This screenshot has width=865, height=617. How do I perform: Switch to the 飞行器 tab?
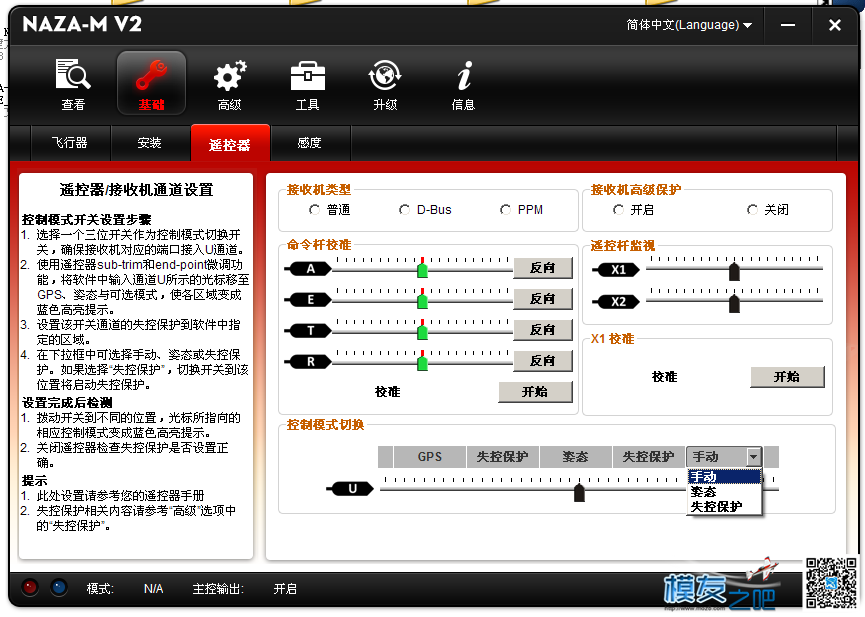coord(70,143)
